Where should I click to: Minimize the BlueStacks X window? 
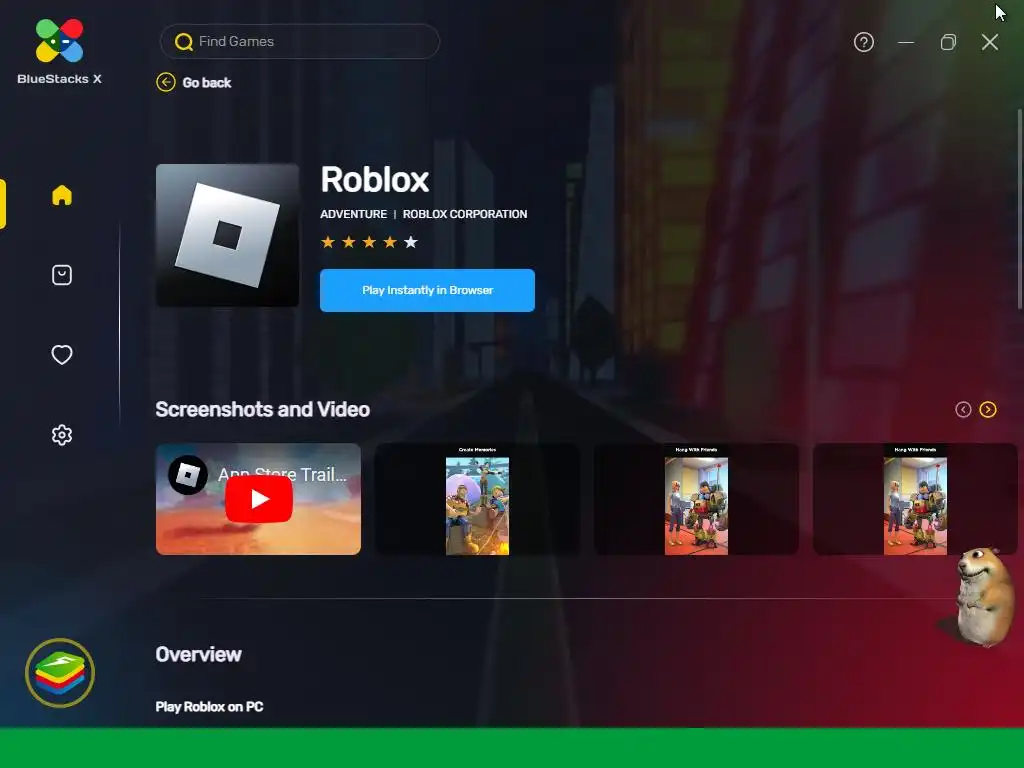[906, 42]
